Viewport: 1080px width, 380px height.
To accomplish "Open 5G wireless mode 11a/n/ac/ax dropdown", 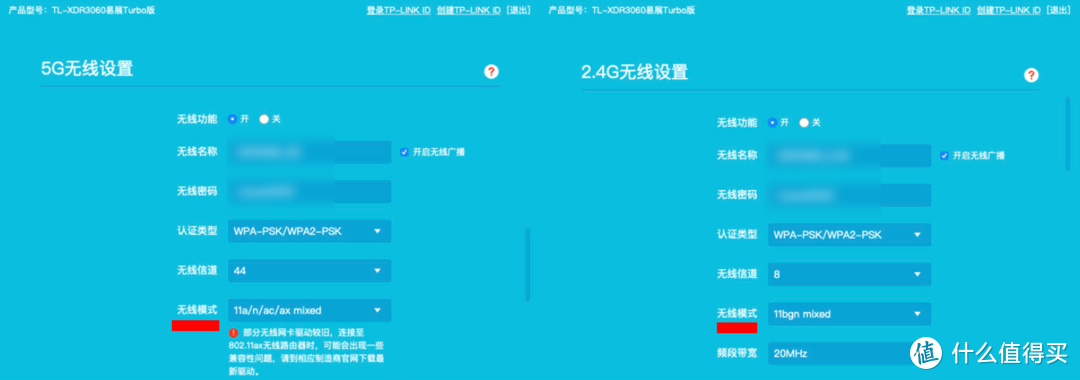I will pos(309,310).
